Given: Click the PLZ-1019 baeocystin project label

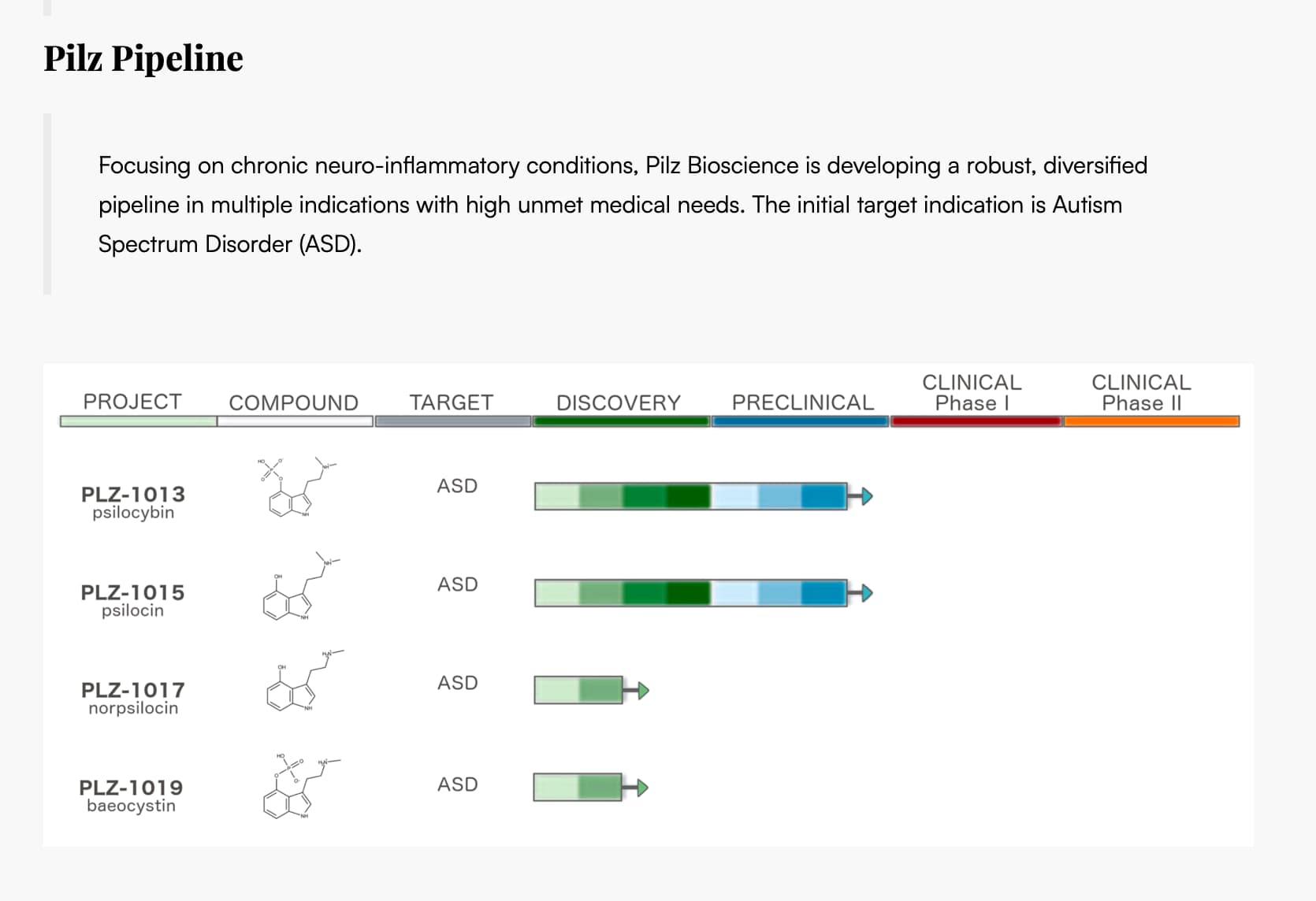Looking at the screenshot, I should point(132,795).
